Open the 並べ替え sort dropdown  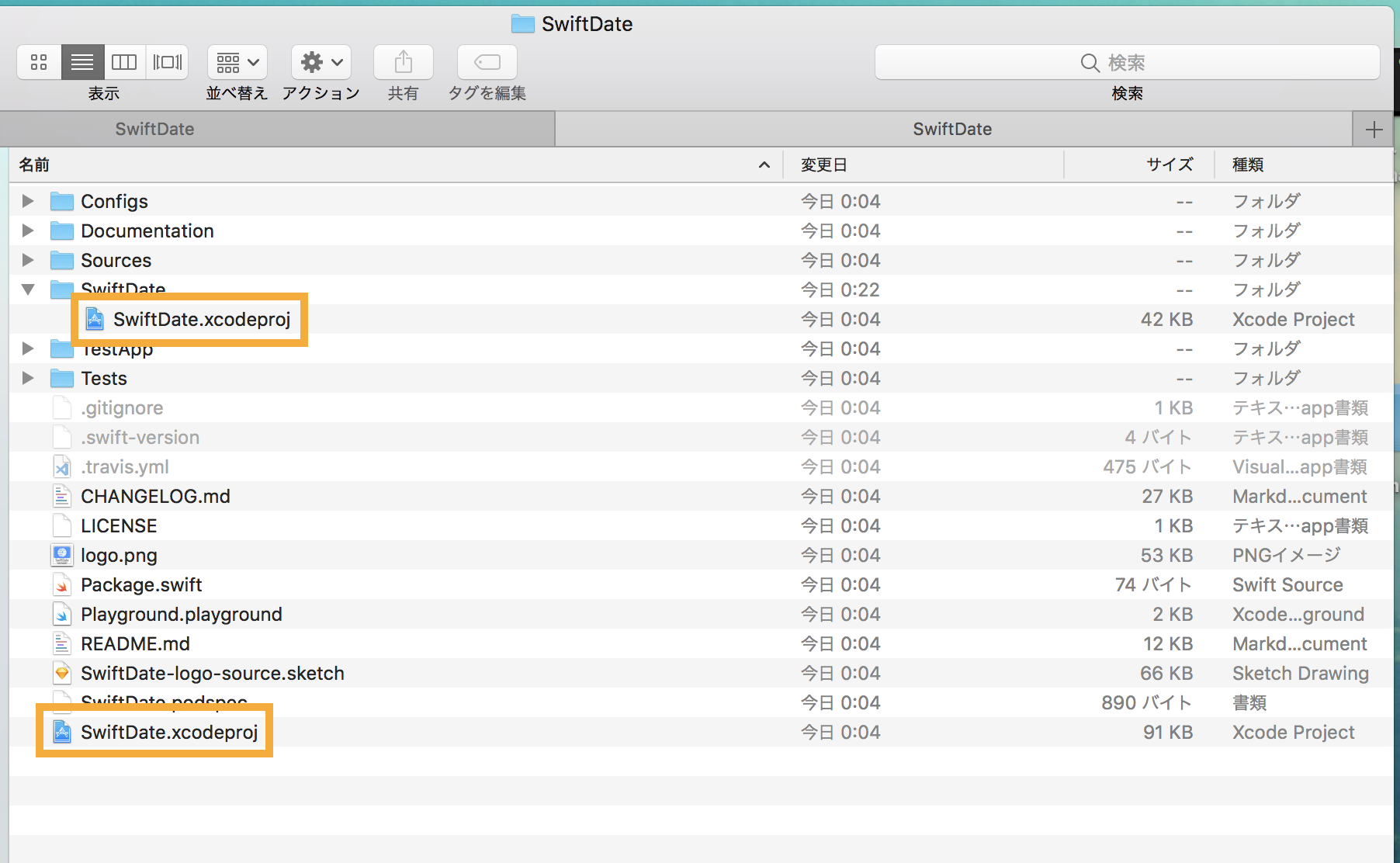236,62
